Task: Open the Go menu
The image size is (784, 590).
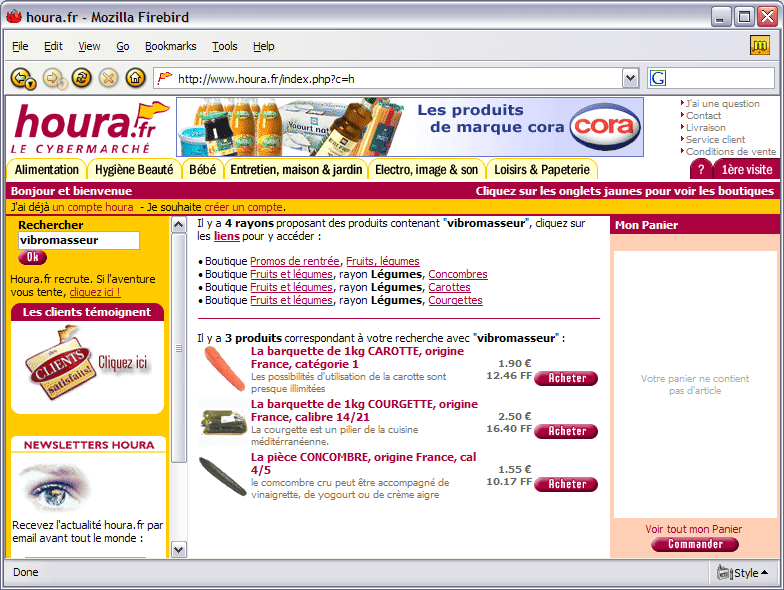Action: [122, 46]
